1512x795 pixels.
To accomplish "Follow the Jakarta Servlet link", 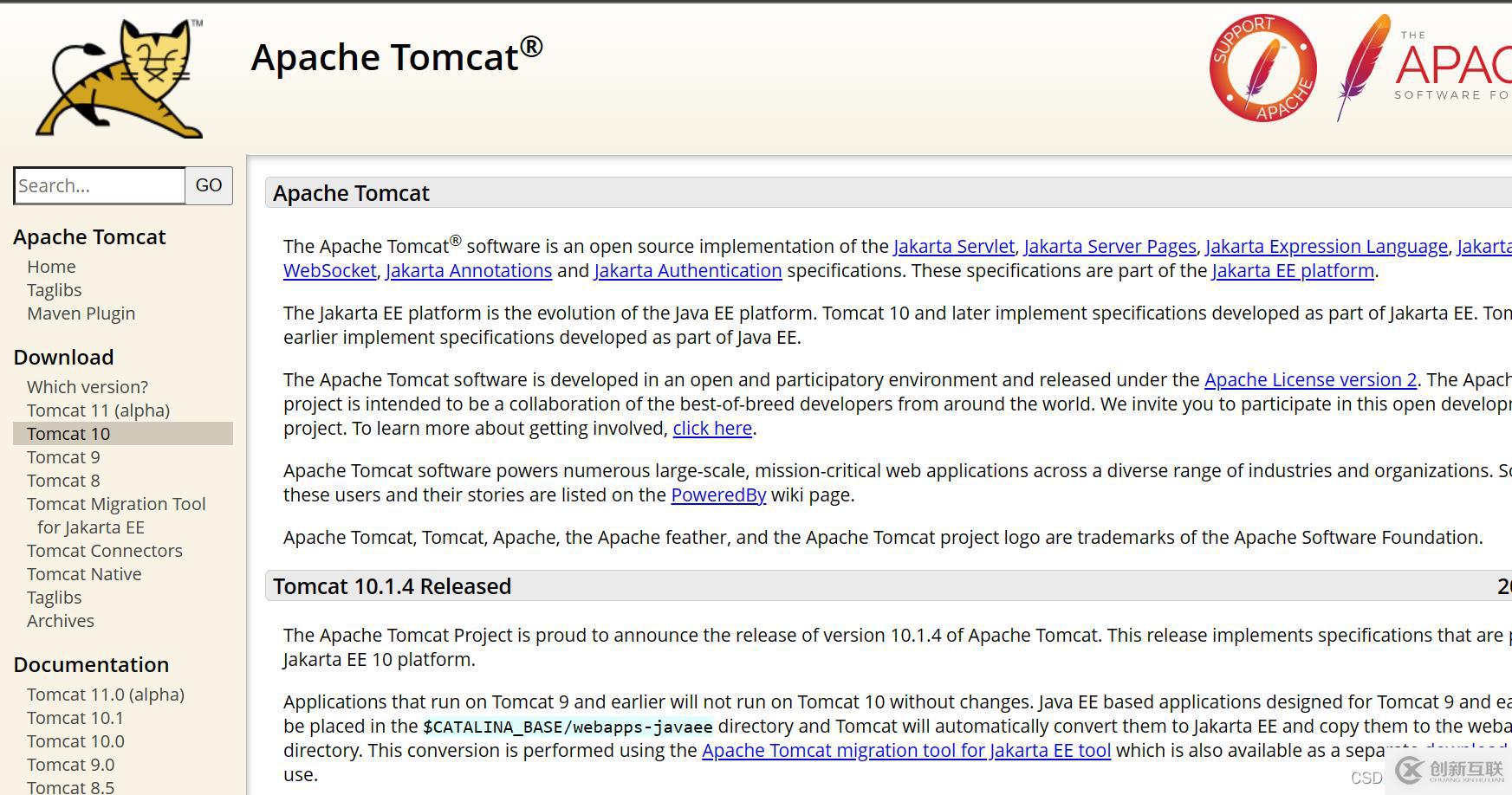I will pos(953,247).
